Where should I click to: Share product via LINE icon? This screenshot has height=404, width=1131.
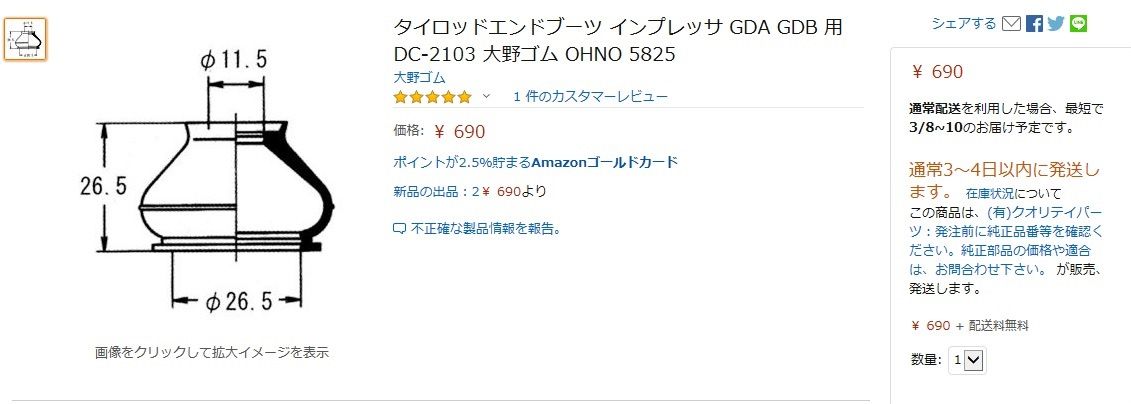pos(1078,23)
